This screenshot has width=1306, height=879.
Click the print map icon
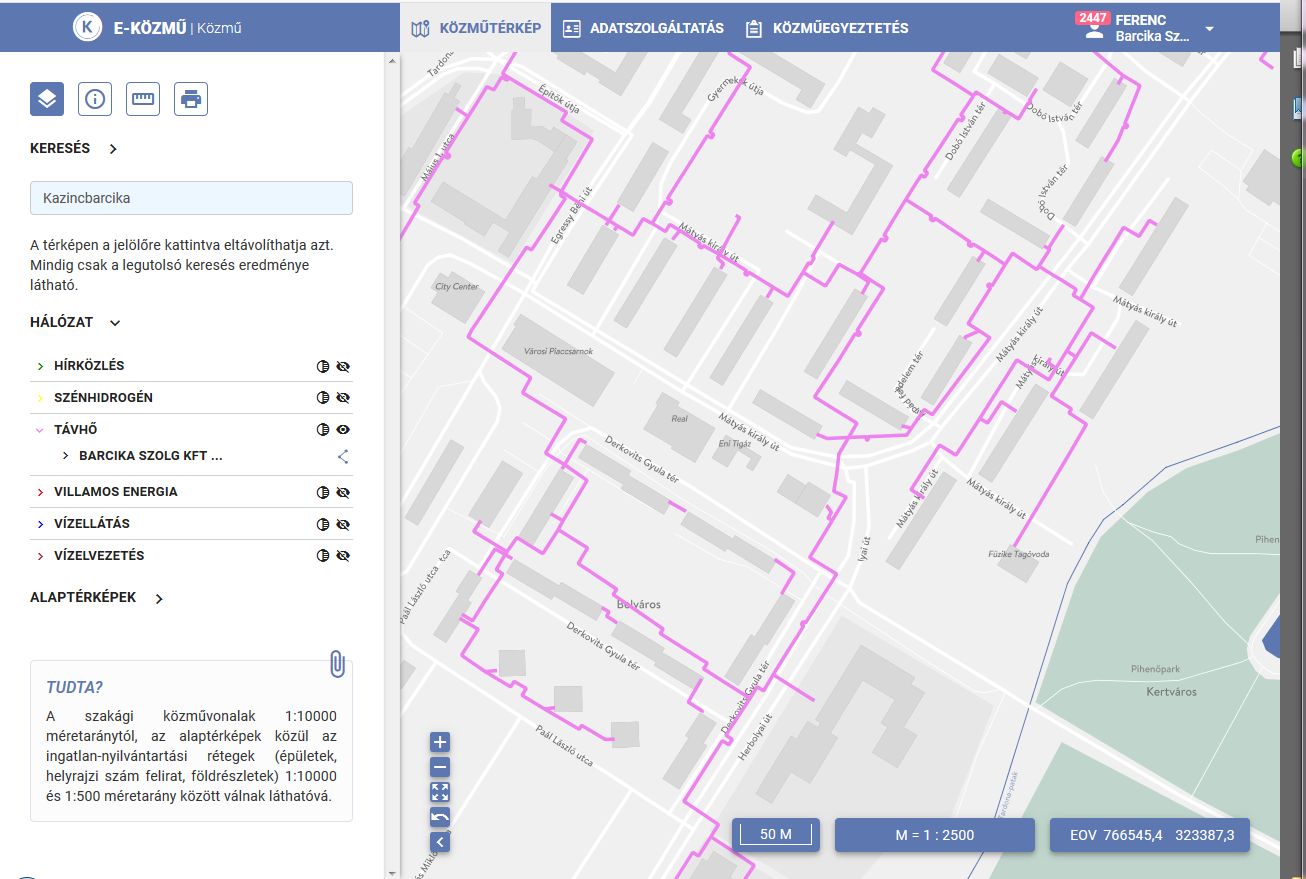click(191, 99)
